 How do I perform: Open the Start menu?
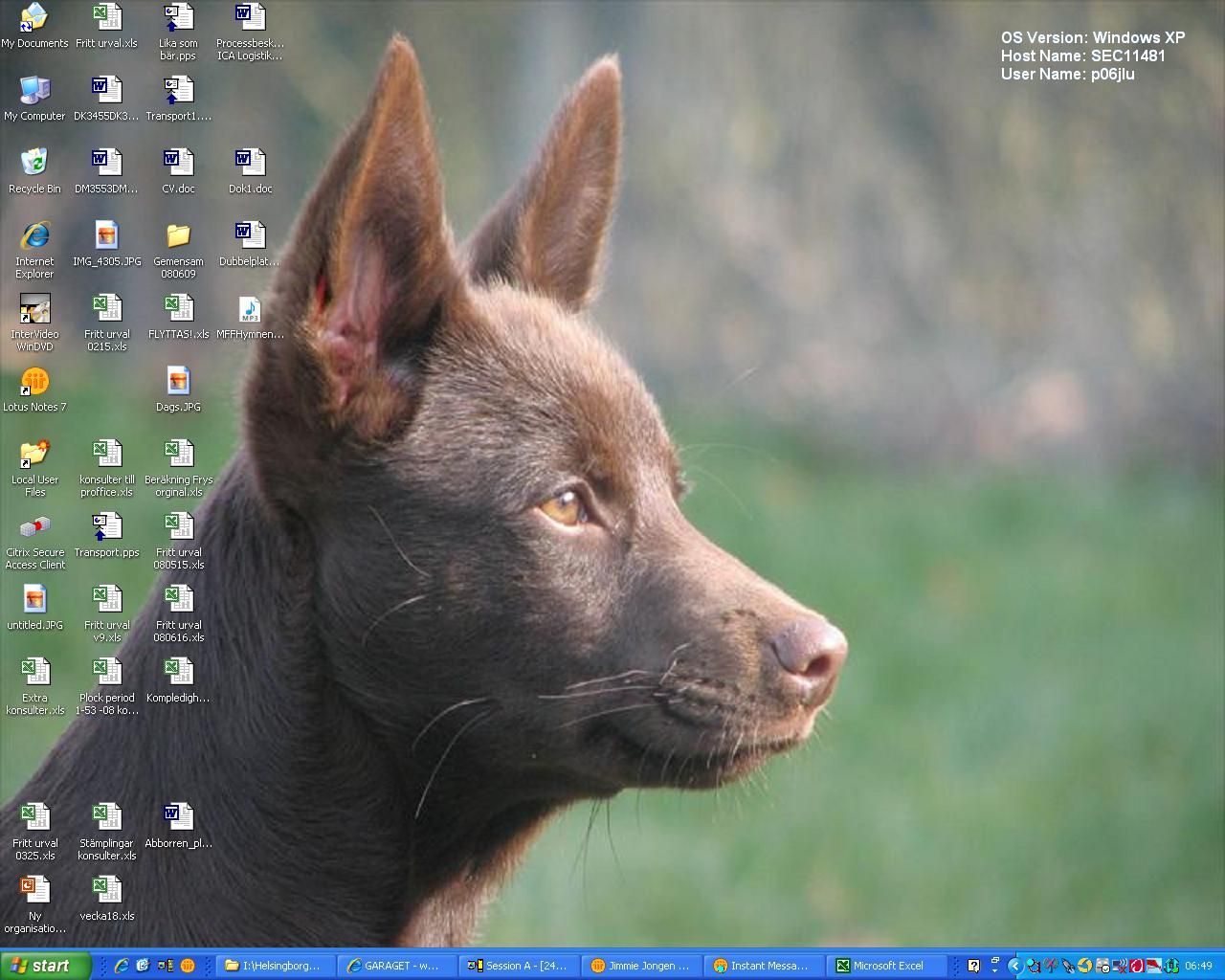pyautogui.click(x=45, y=966)
